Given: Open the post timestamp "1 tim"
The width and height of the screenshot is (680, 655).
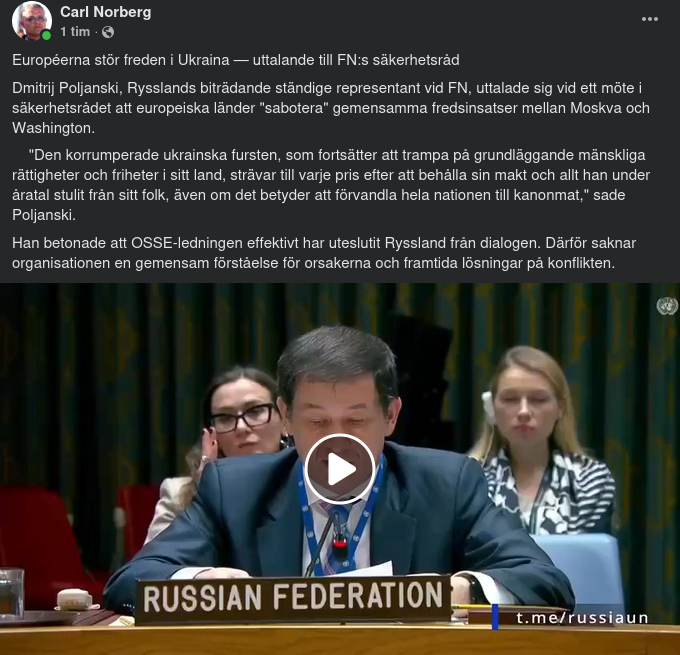Looking at the screenshot, I should 75,32.
